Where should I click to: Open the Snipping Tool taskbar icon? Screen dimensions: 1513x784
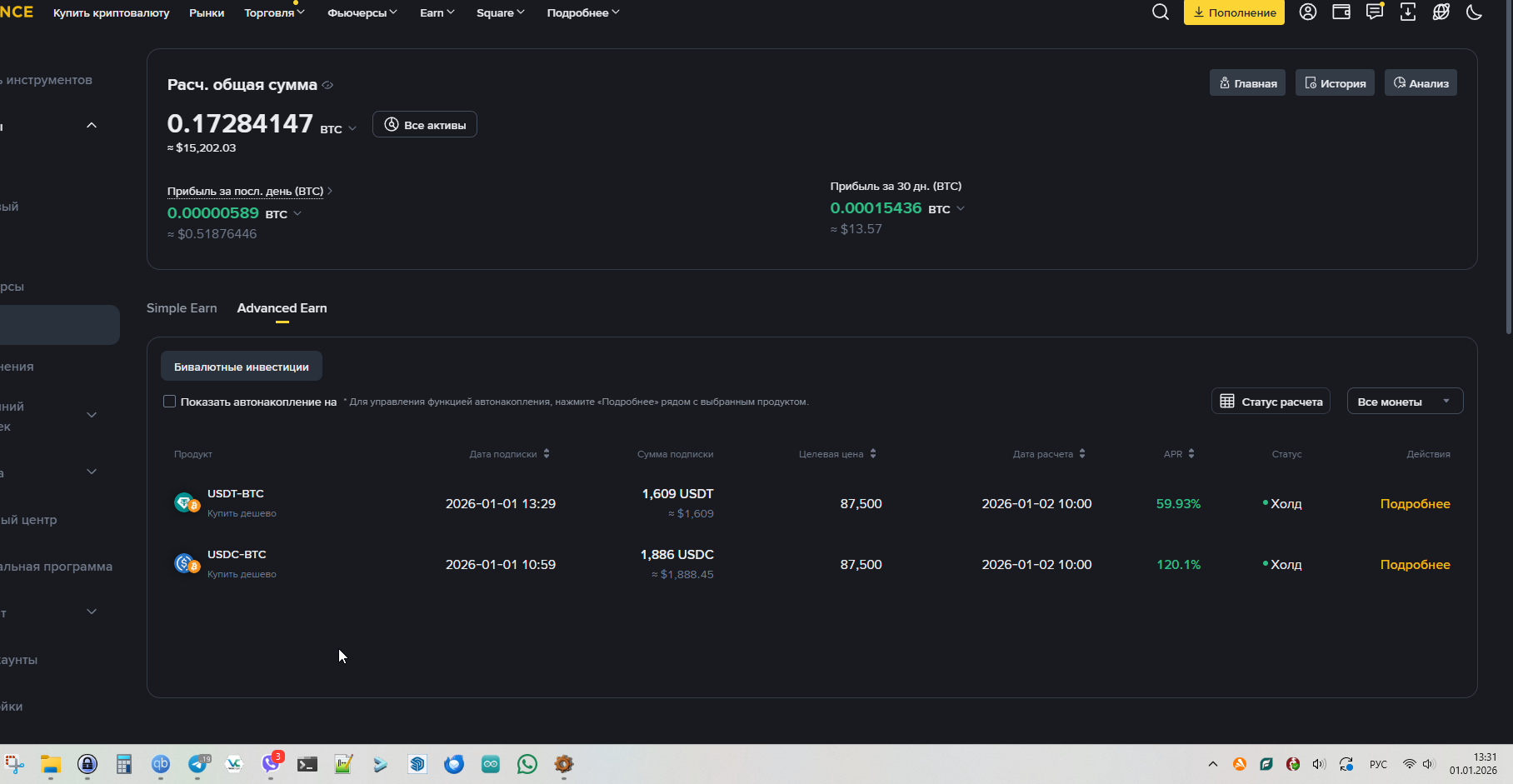14,764
